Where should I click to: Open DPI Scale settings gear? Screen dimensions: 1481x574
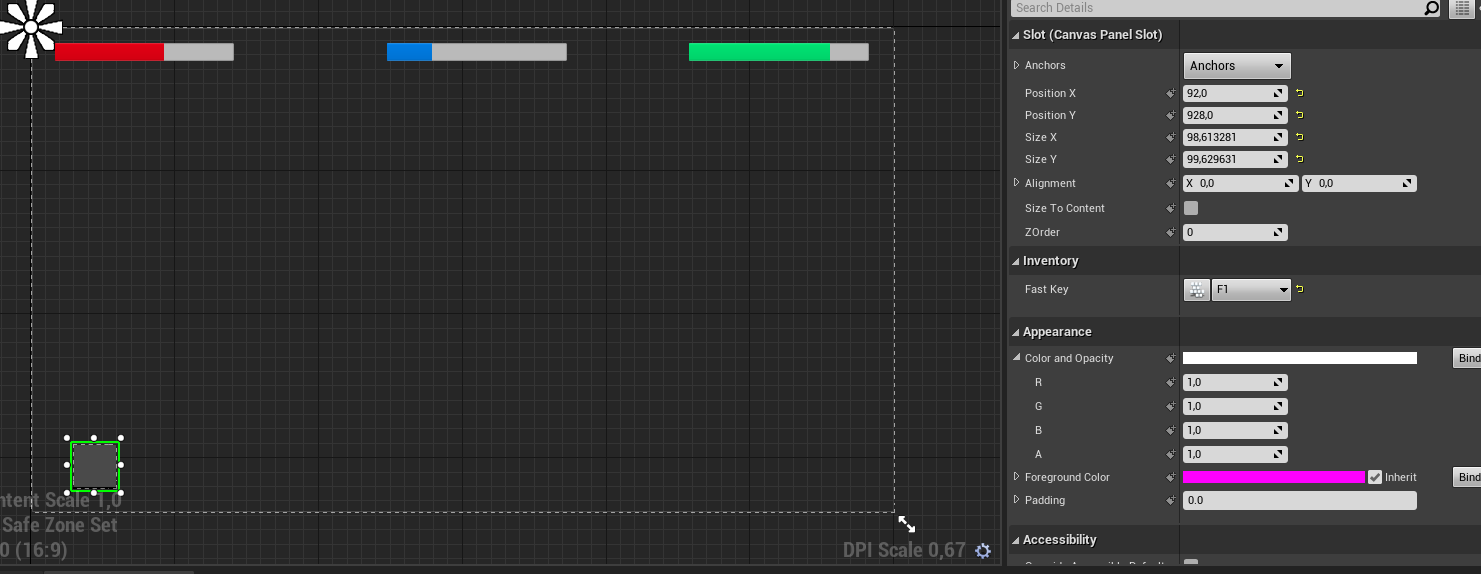pyautogui.click(x=983, y=551)
